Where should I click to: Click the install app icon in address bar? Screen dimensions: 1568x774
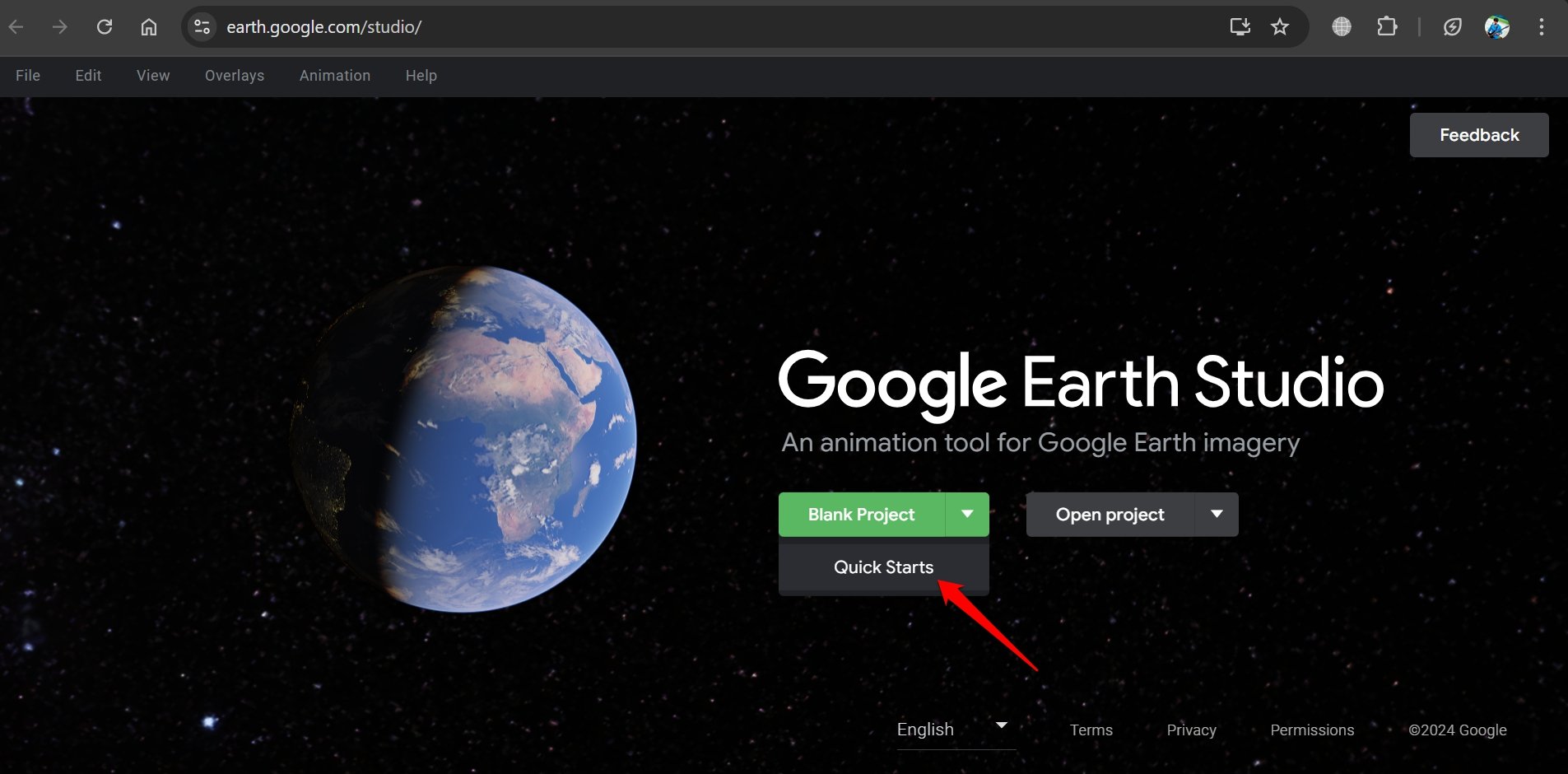point(1240,27)
